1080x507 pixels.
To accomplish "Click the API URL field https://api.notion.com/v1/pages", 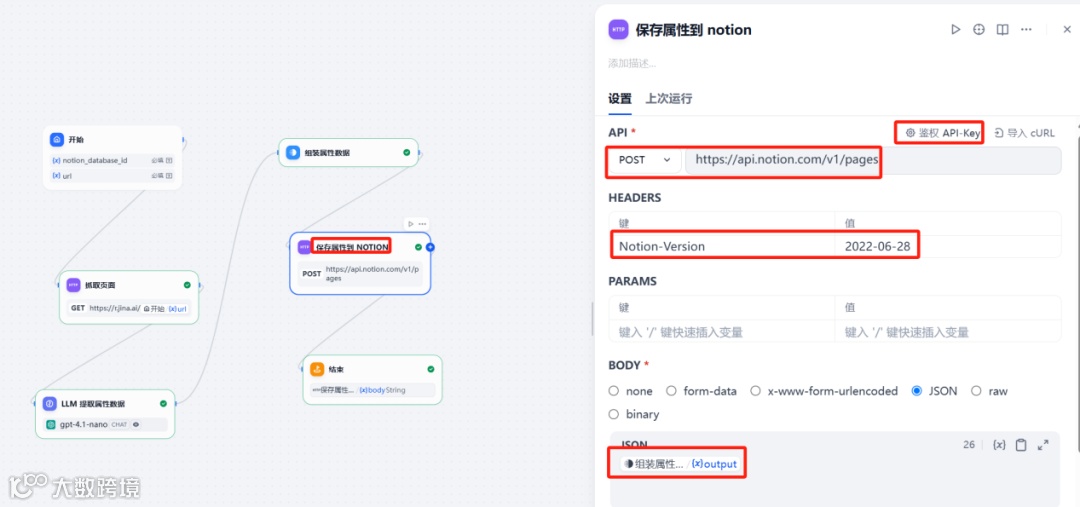I will pyautogui.click(x=873, y=160).
